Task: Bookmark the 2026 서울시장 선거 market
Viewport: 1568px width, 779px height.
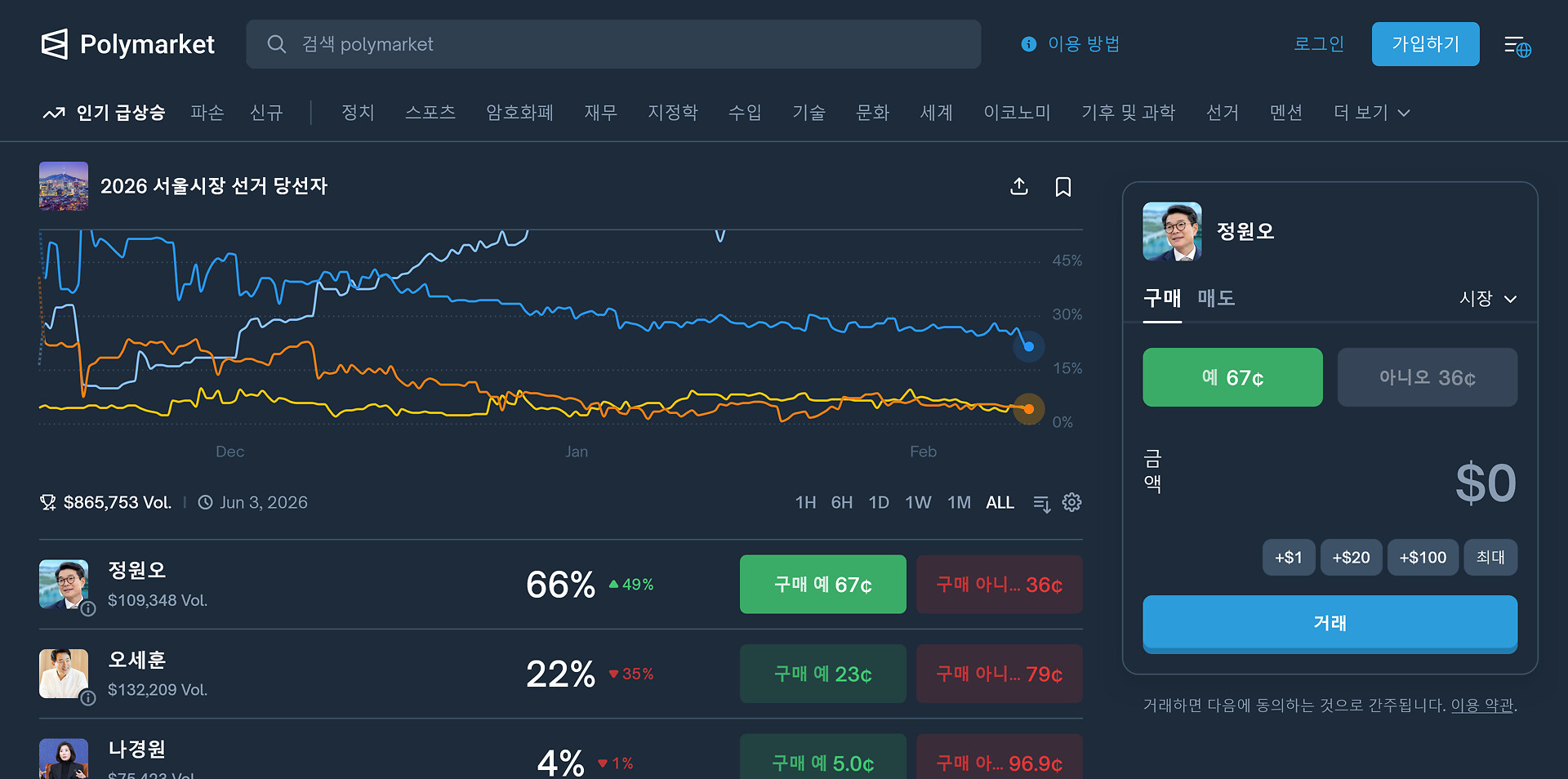Action: pyautogui.click(x=1063, y=186)
